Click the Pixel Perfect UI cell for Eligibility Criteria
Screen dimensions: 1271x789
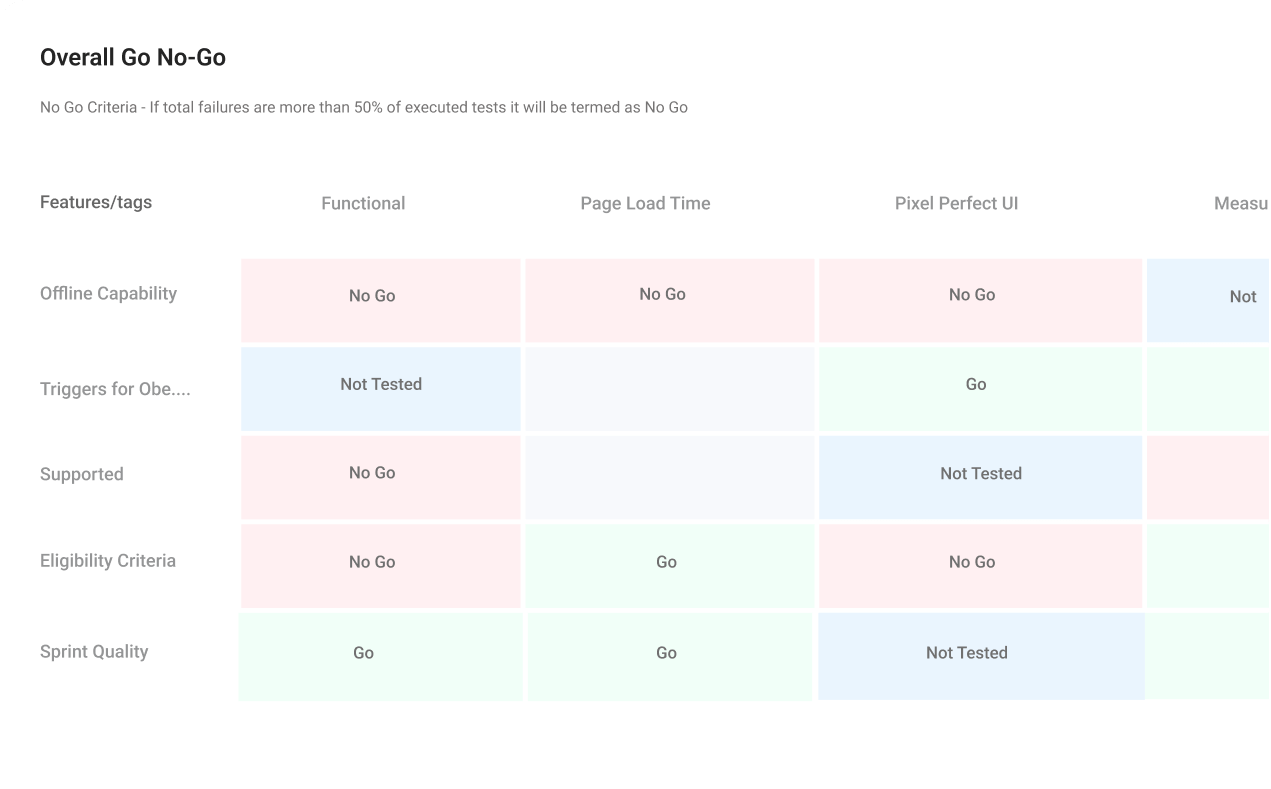pyautogui.click(x=980, y=566)
